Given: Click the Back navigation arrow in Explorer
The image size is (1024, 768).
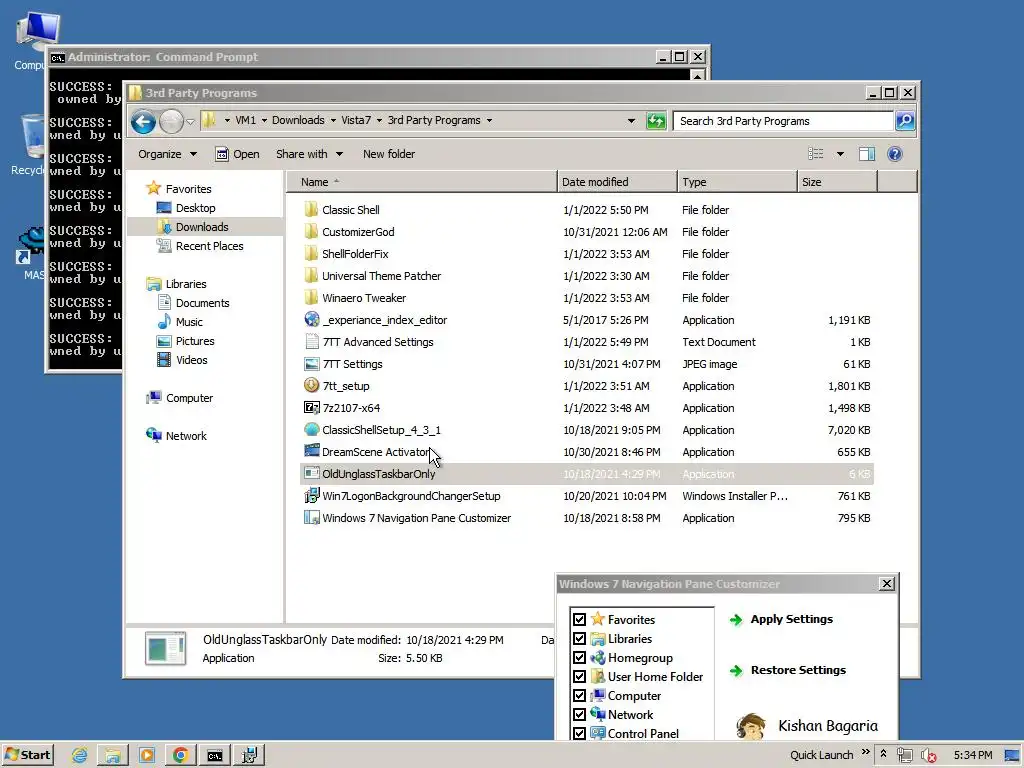Looking at the screenshot, I should [x=143, y=121].
